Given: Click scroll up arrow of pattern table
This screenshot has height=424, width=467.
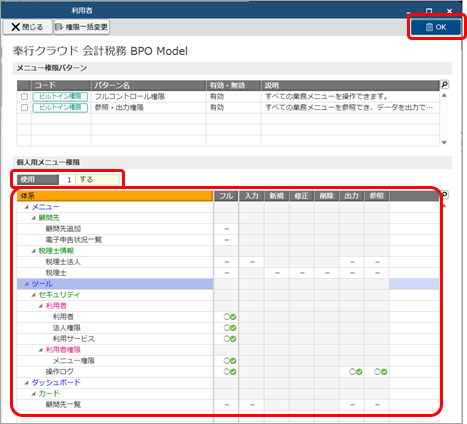Looking at the screenshot, I should click(x=444, y=96).
